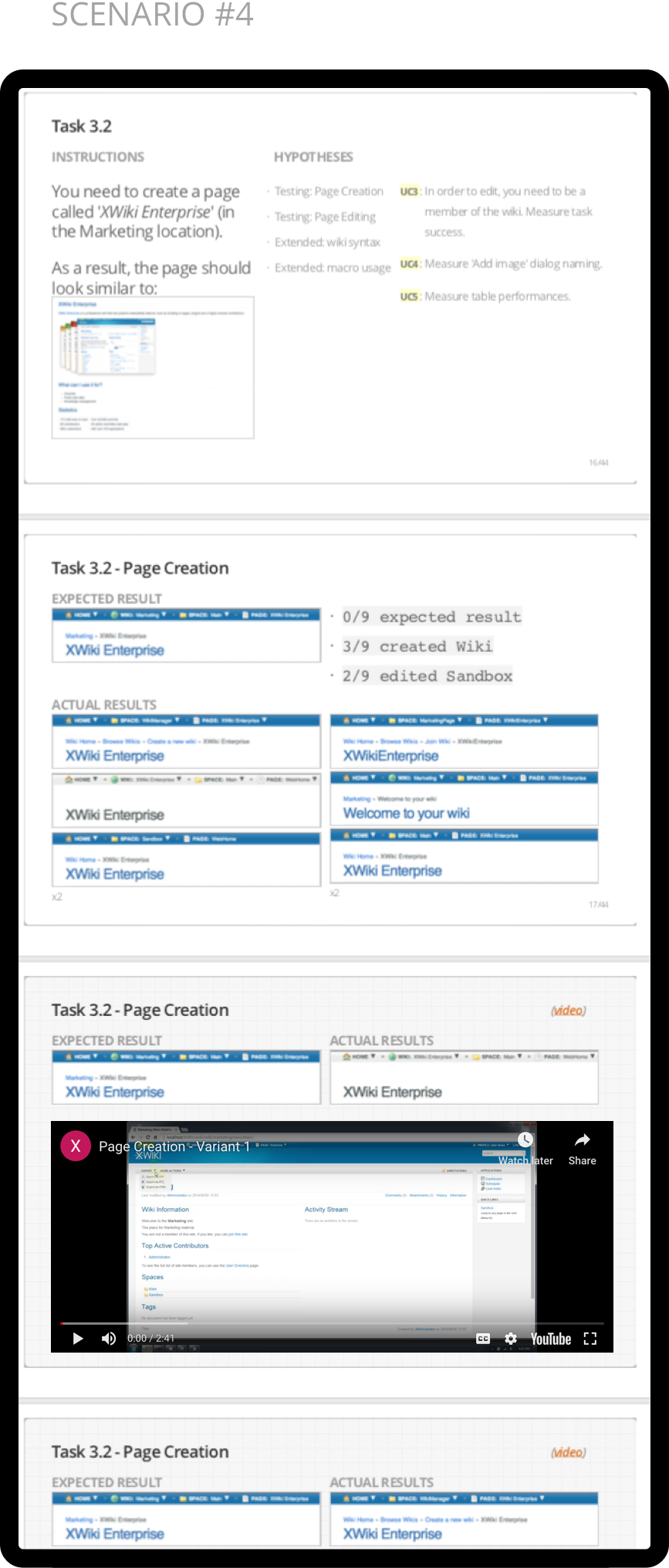Click the highlighted 'UC5' label
The image size is (669, 1568).
click(x=409, y=296)
